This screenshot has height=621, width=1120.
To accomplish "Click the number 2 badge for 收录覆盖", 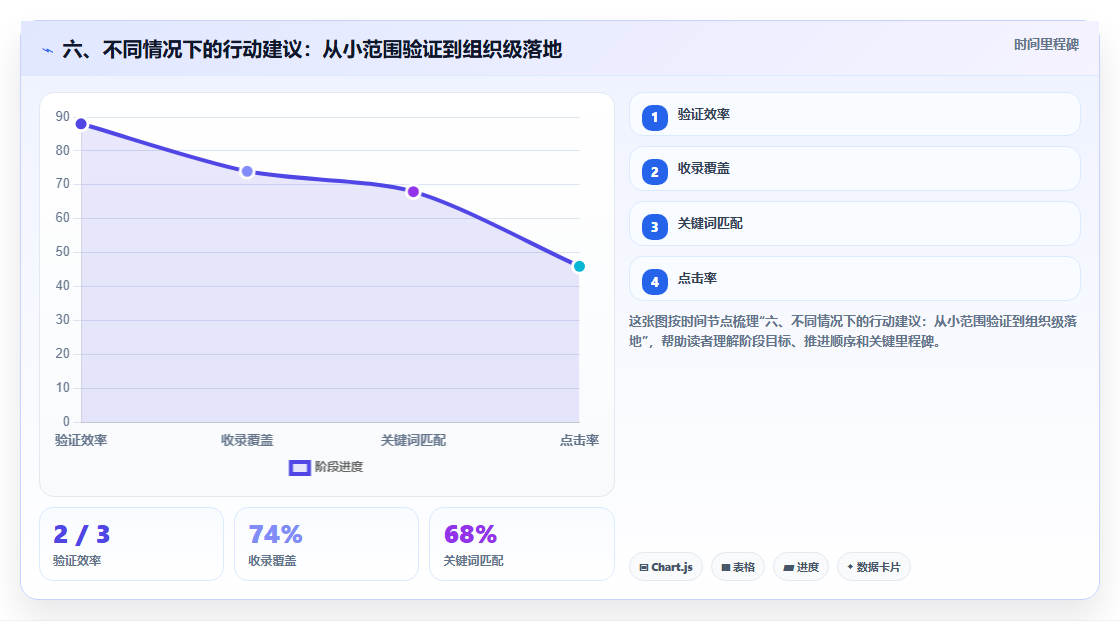I will tap(654, 172).
